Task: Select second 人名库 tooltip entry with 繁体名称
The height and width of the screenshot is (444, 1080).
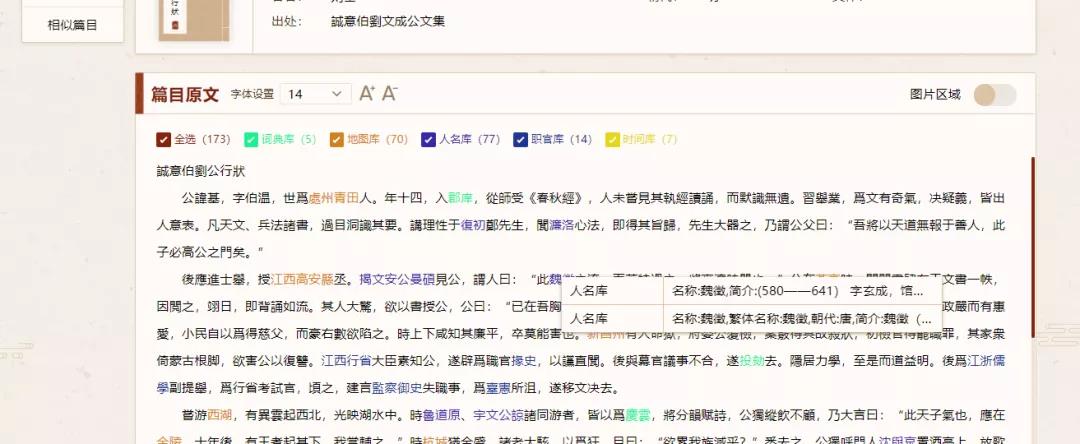Action: pos(751,319)
